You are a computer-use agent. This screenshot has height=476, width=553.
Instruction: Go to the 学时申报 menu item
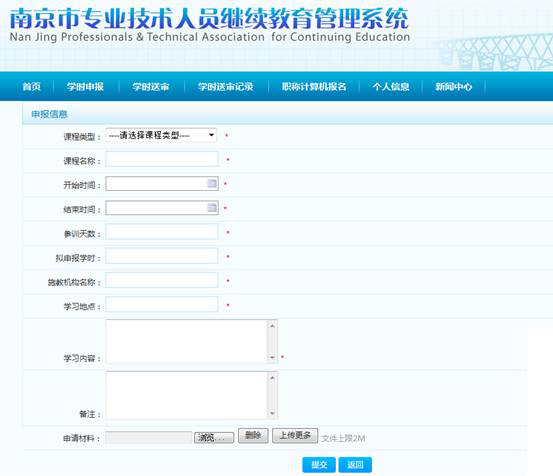pyautogui.click(x=85, y=86)
